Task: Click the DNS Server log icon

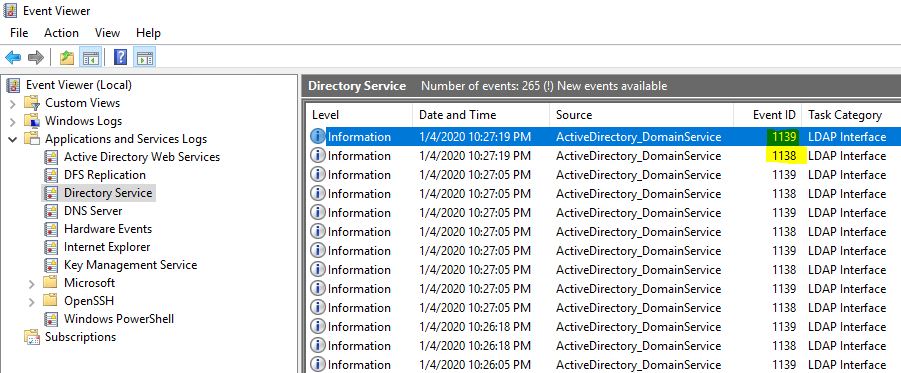Action: tap(52, 211)
